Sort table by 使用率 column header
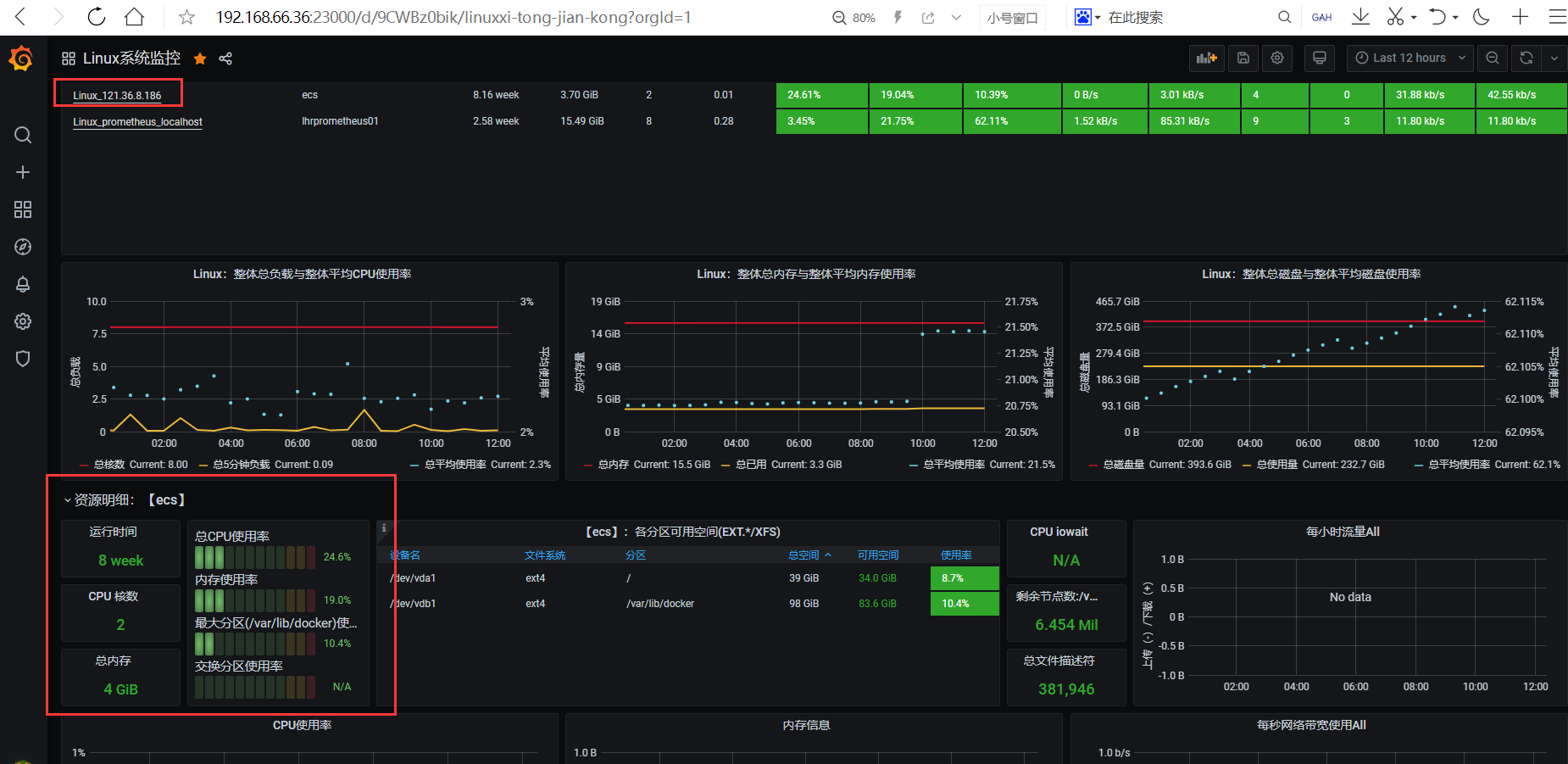 956,555
